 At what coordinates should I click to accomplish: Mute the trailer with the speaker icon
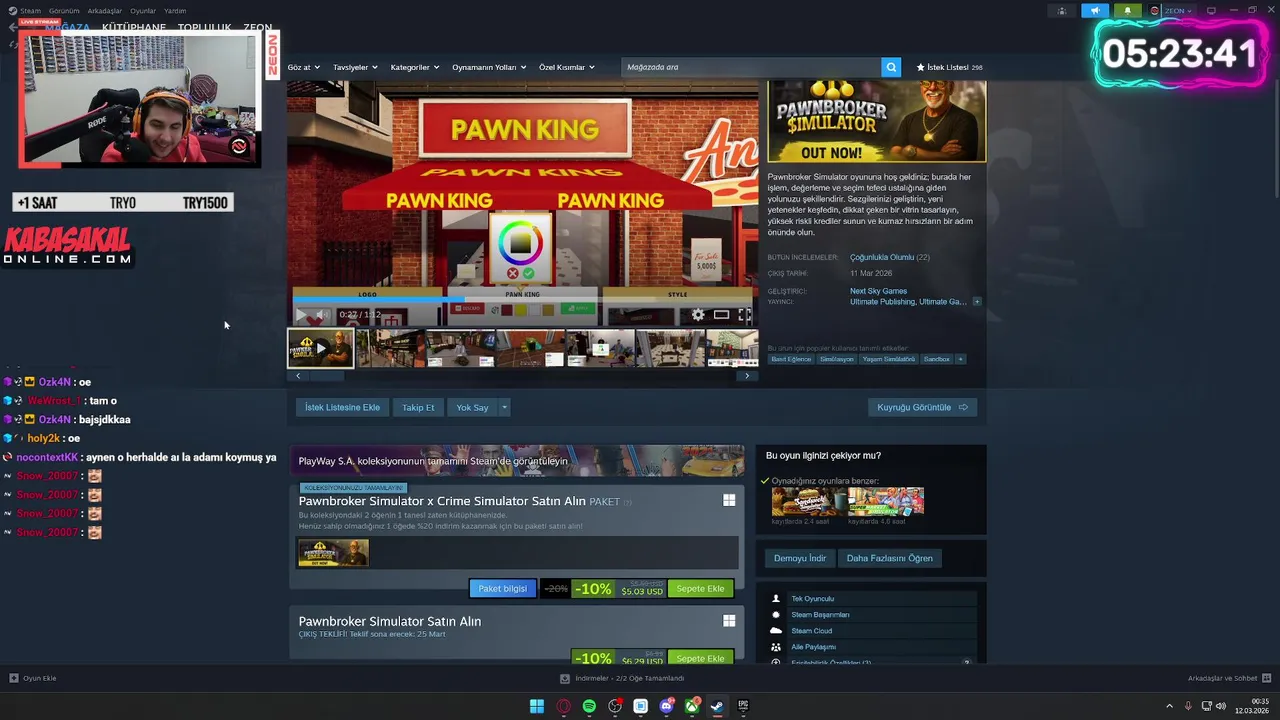(x=321, y=315)
